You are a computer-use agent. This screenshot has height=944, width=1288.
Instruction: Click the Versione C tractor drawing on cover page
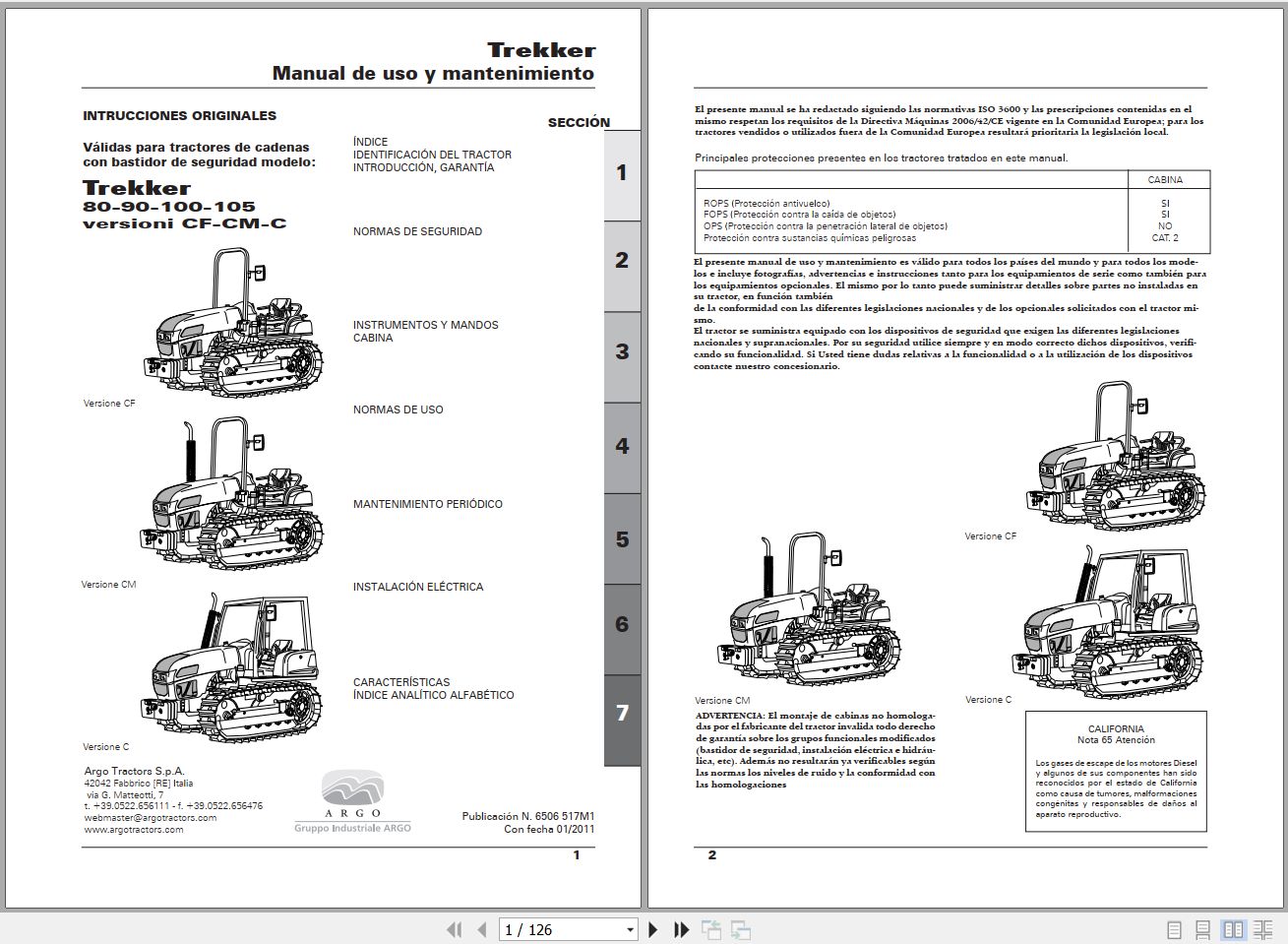click(234, 666)
